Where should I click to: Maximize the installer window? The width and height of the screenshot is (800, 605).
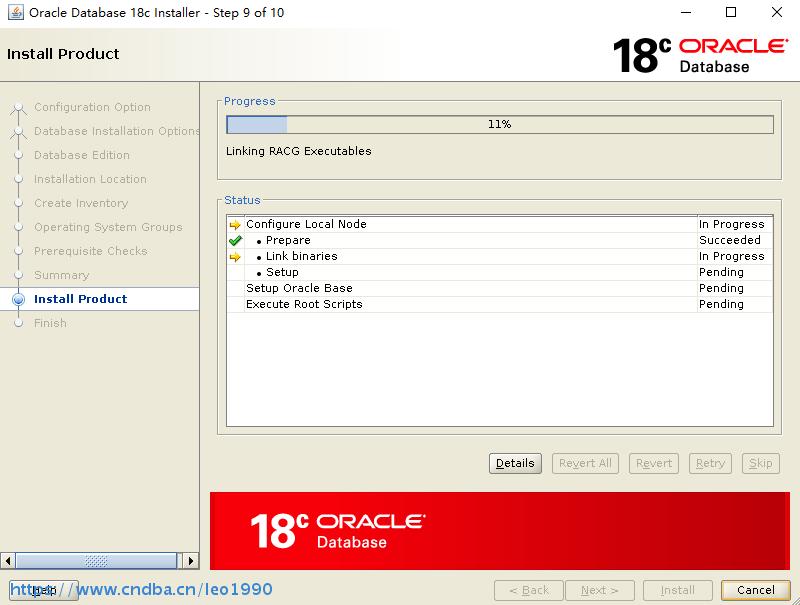(731, 12)
